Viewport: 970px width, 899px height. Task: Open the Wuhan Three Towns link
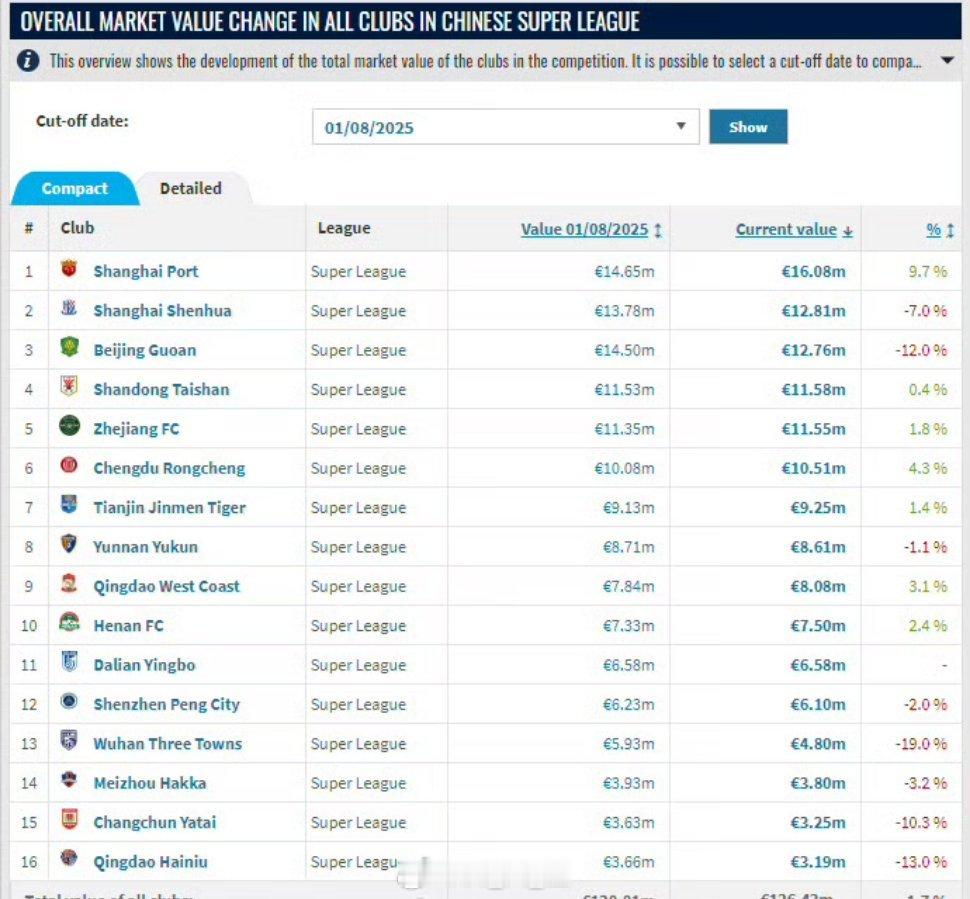[x=168, y=744]
